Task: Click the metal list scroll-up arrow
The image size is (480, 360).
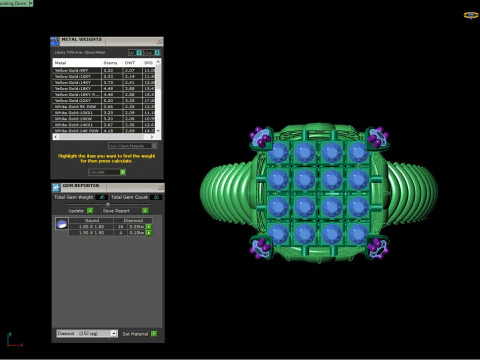Action: pyautogui.click(x=158, y=62)
